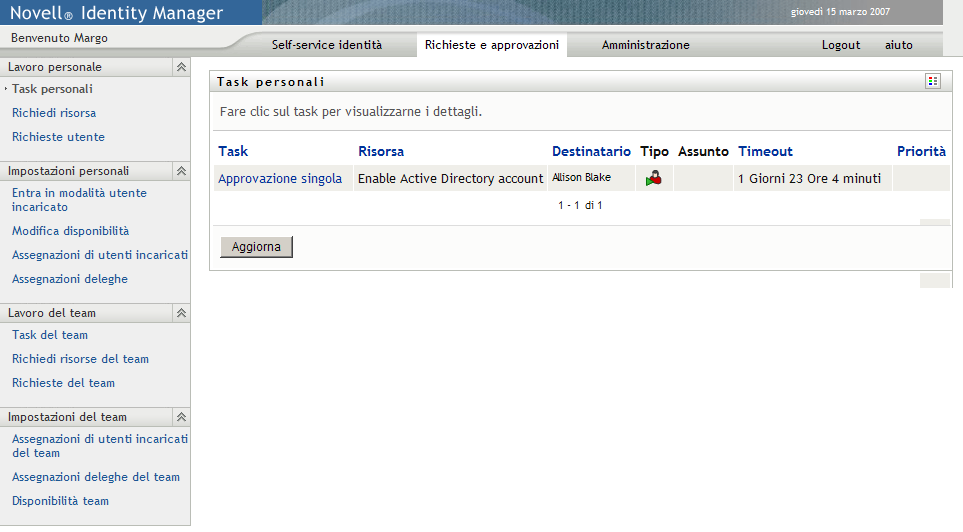Image resolution: width=963 pixels, height=532 pixels.
Task: Switch to the Self-service identità tab
Action: coord(327,45)
